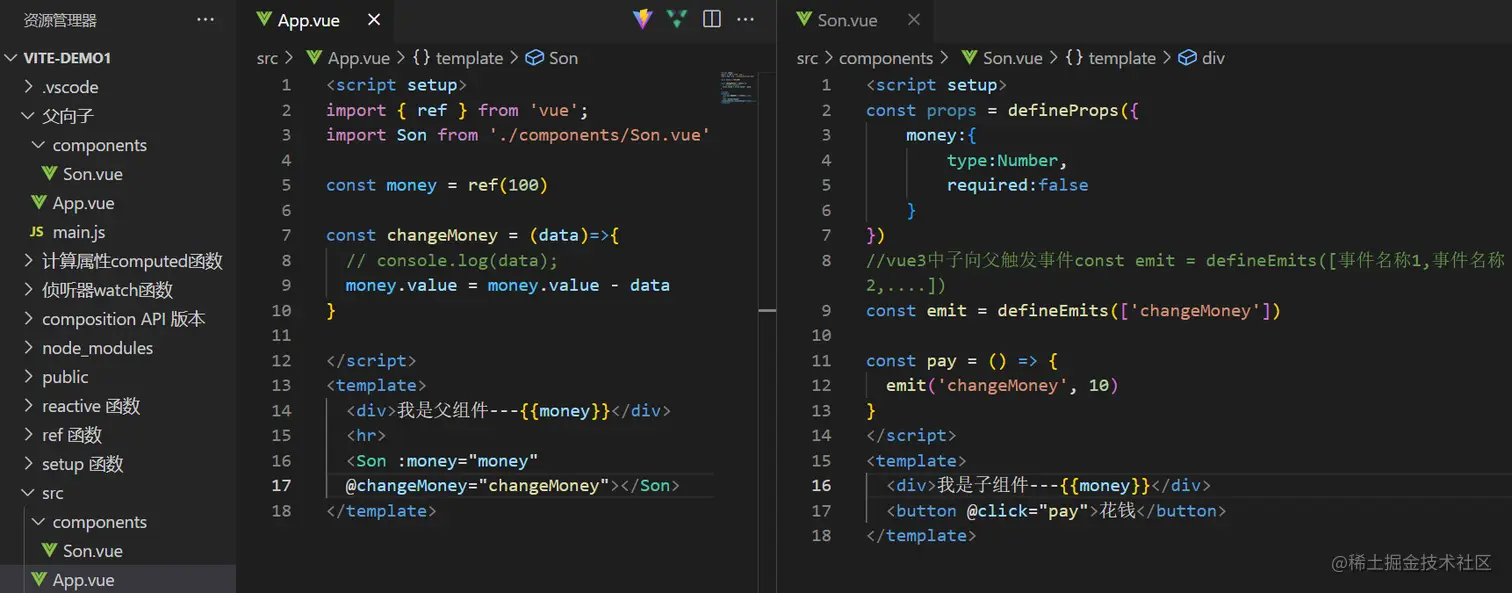Open the main.js file

pos(118,232)
